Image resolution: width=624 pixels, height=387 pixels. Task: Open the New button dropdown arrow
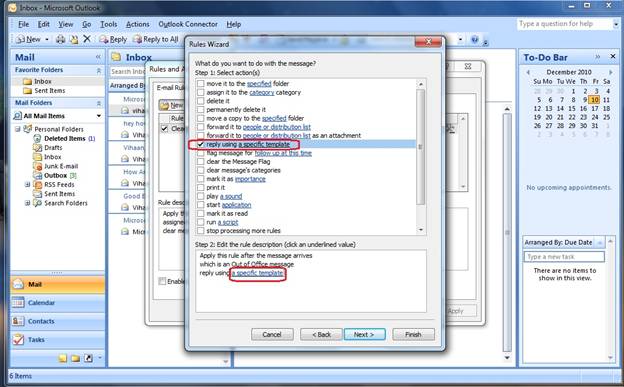coord(47,39)
